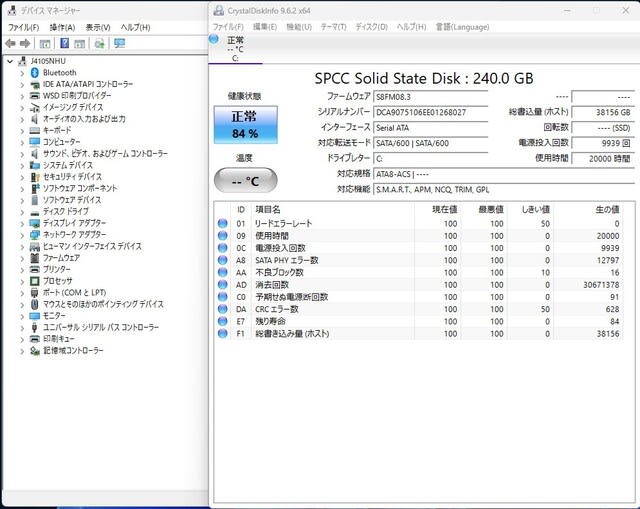Click the セキュリティ デバイス category icon
Image resolution: width=640 pixels, height=509 pixels.
35,177
